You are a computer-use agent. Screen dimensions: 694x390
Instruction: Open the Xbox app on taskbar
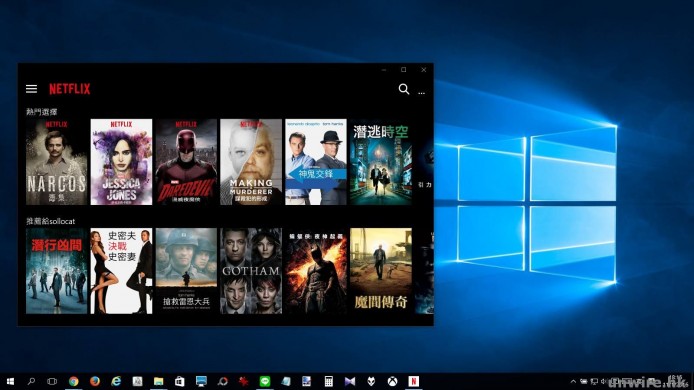click(x=392, y=381)
